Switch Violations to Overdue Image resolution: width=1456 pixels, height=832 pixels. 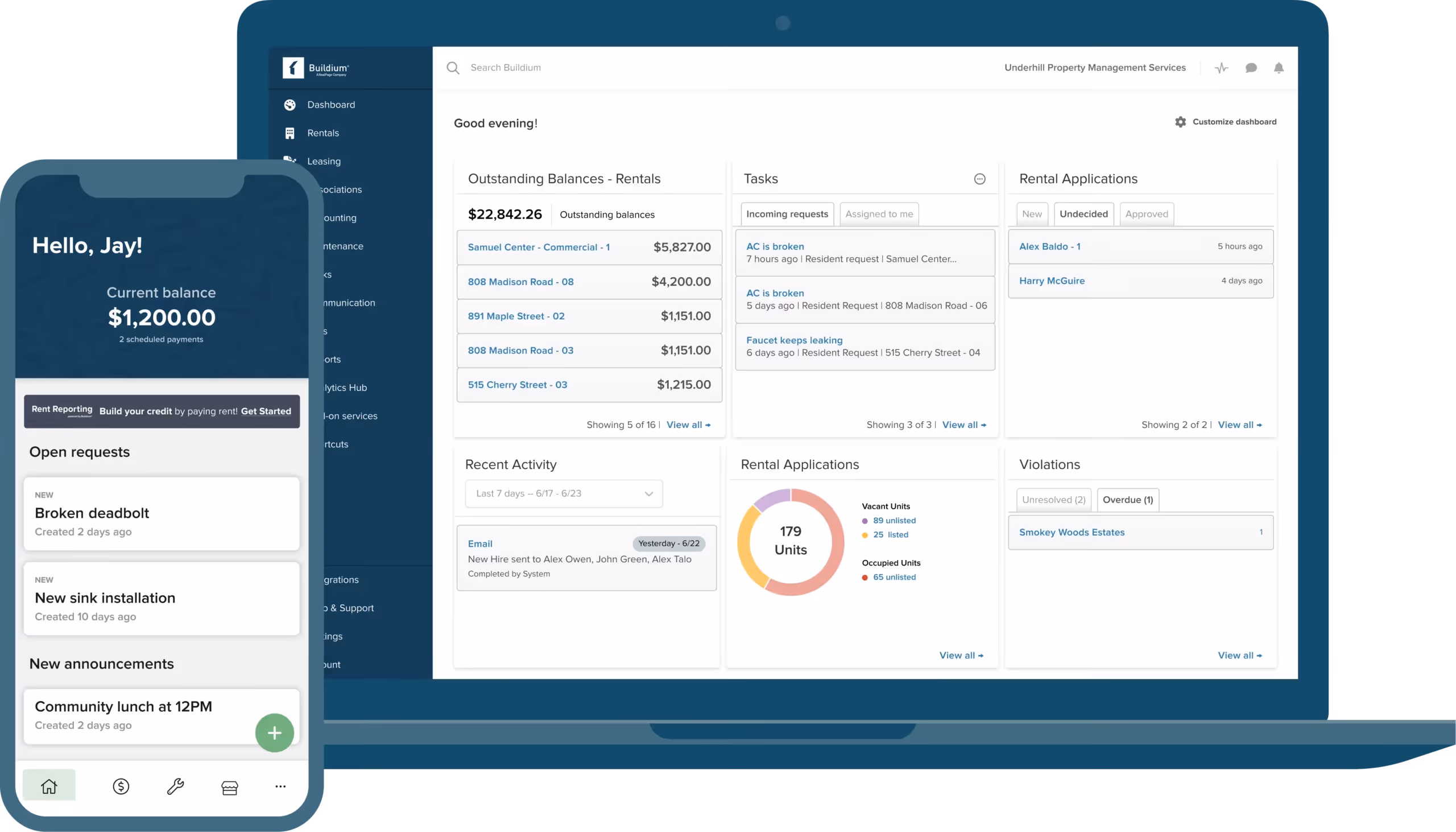pyautogui.click(x=1127, y=500)
